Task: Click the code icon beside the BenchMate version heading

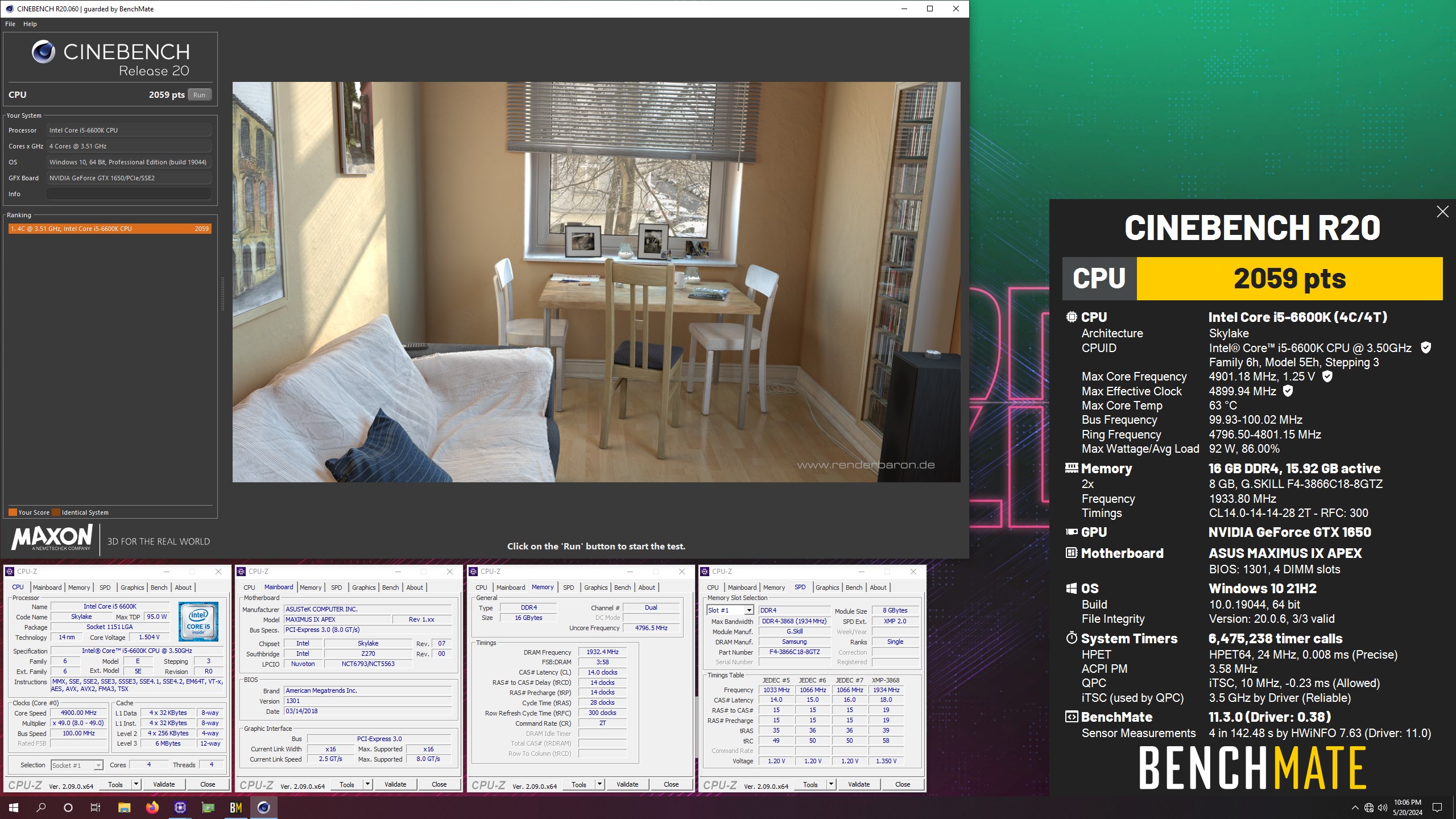Action: click(x=1072, y=717)
